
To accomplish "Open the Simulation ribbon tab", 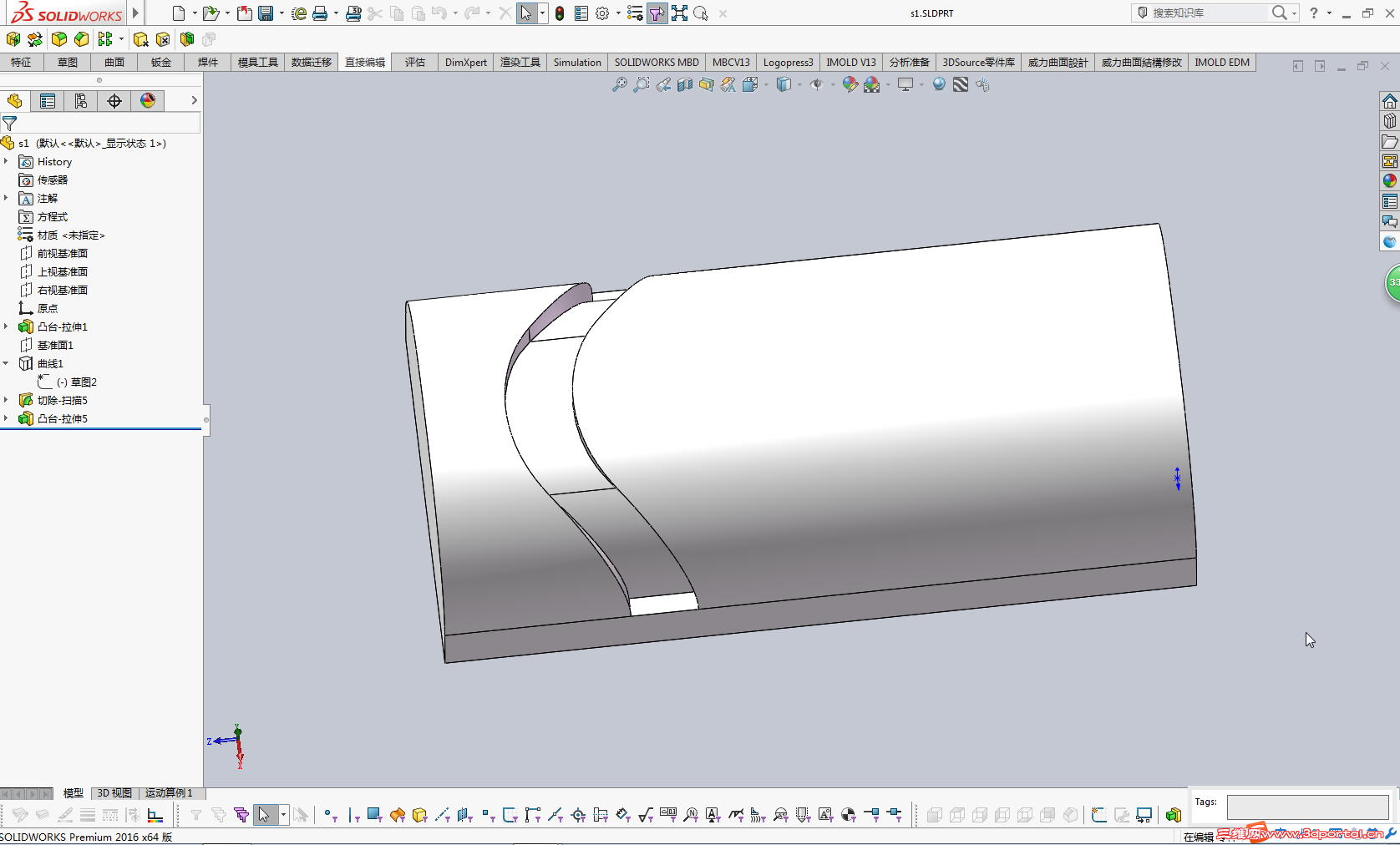I will (x=576, y=63).
